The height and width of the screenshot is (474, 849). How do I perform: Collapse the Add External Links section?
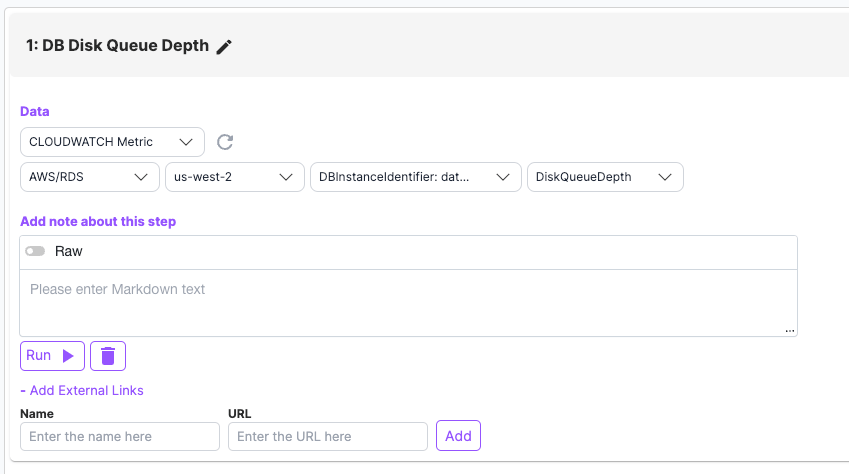point(82,391)
